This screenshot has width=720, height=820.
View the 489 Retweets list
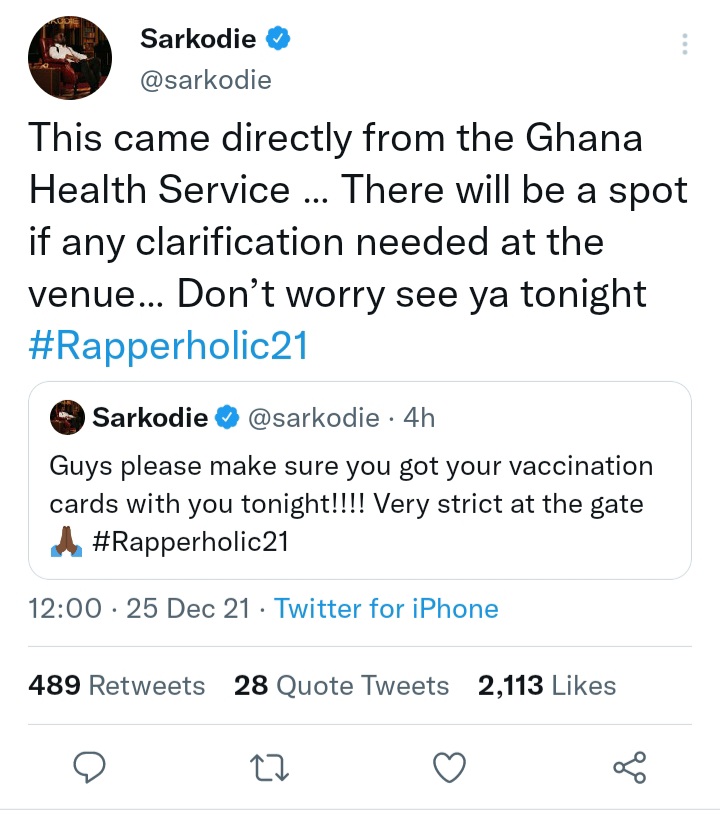pyautogui.click(x=117, y=685)
